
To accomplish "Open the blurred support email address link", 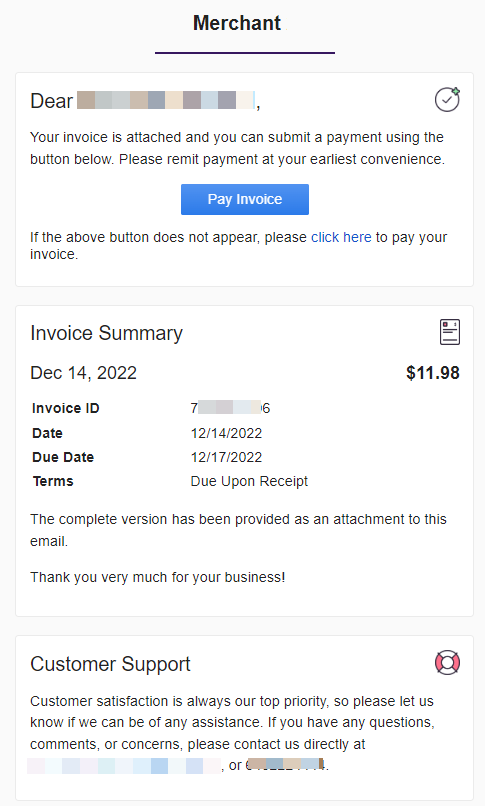I will [124, 765].
